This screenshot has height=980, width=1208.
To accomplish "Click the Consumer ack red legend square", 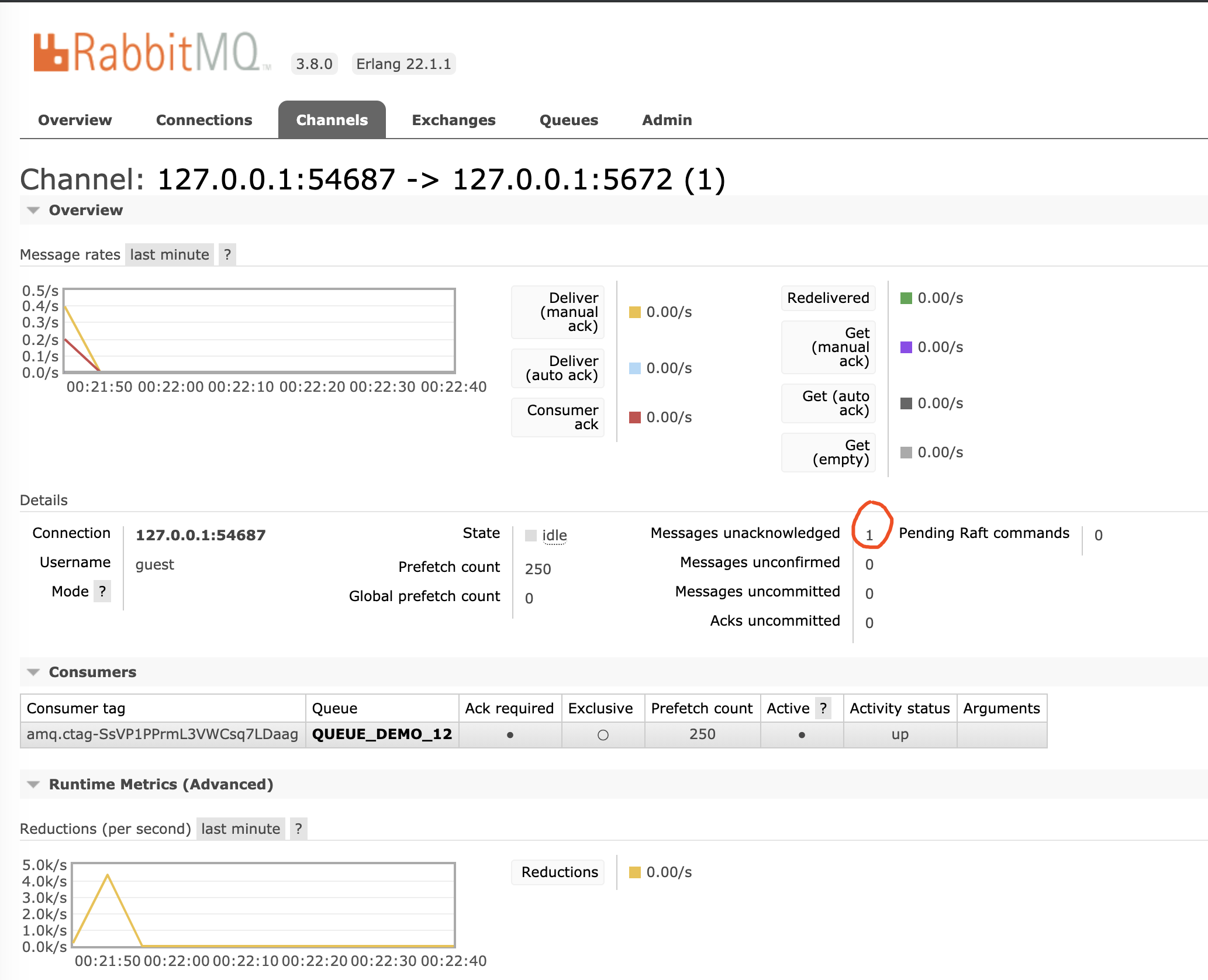I will click(635, 417).
